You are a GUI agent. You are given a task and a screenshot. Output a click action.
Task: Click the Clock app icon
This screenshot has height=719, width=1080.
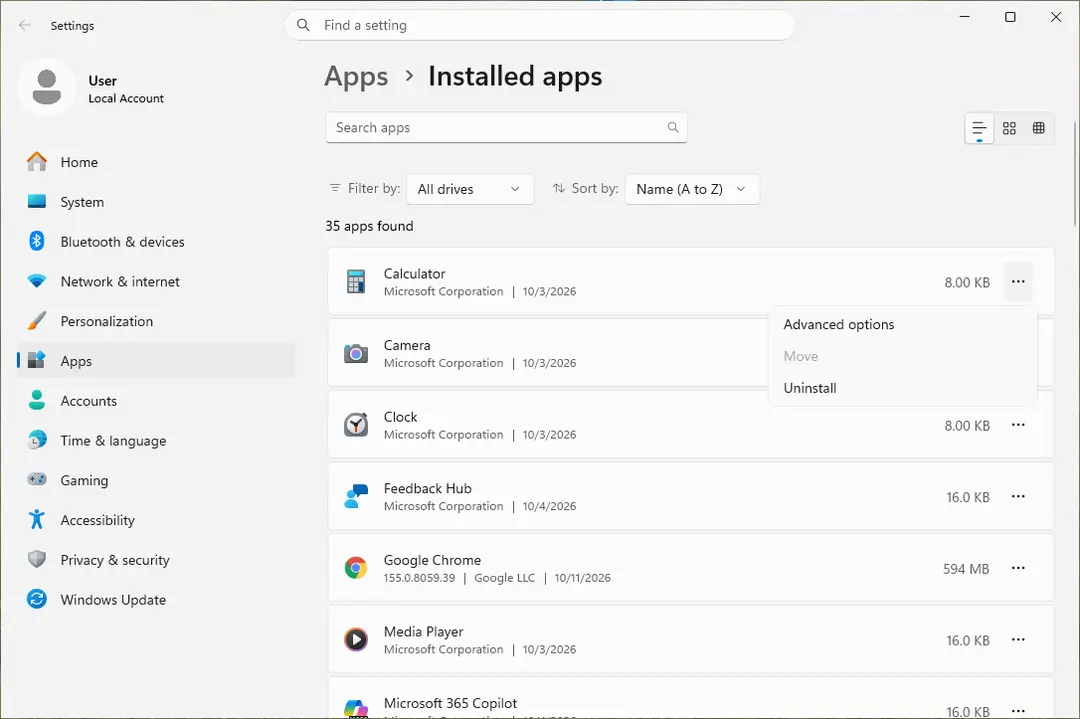point(355,425)
